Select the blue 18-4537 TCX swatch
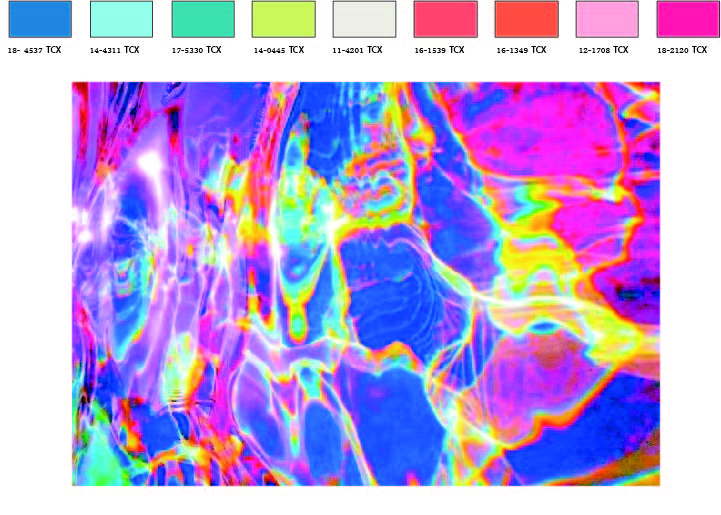 [40, 19]
